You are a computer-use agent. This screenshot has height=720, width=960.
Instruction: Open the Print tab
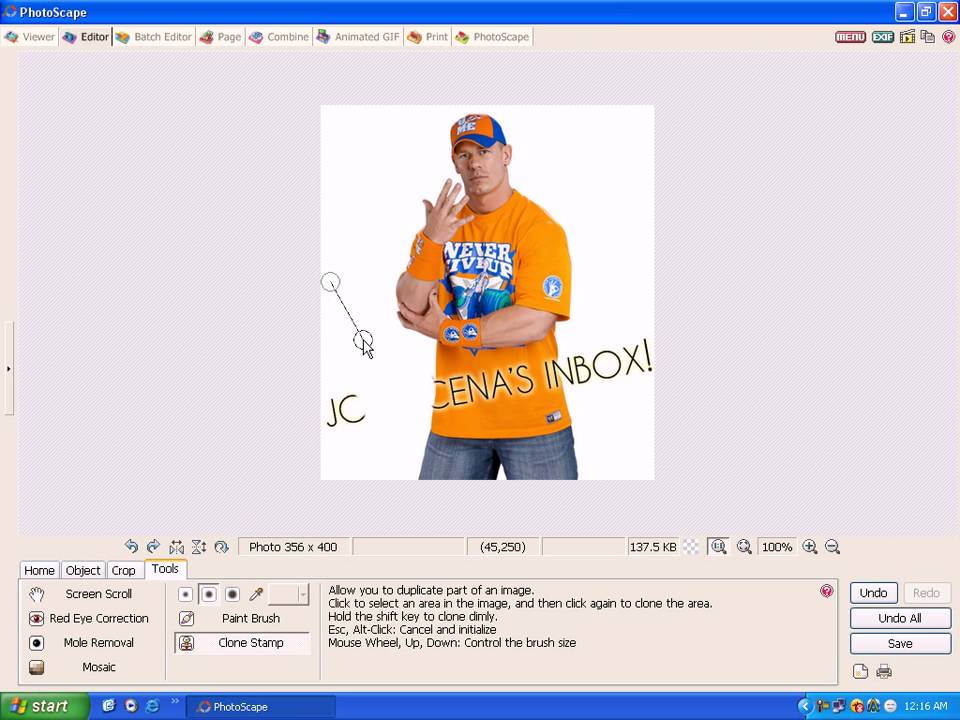[428, 37]
